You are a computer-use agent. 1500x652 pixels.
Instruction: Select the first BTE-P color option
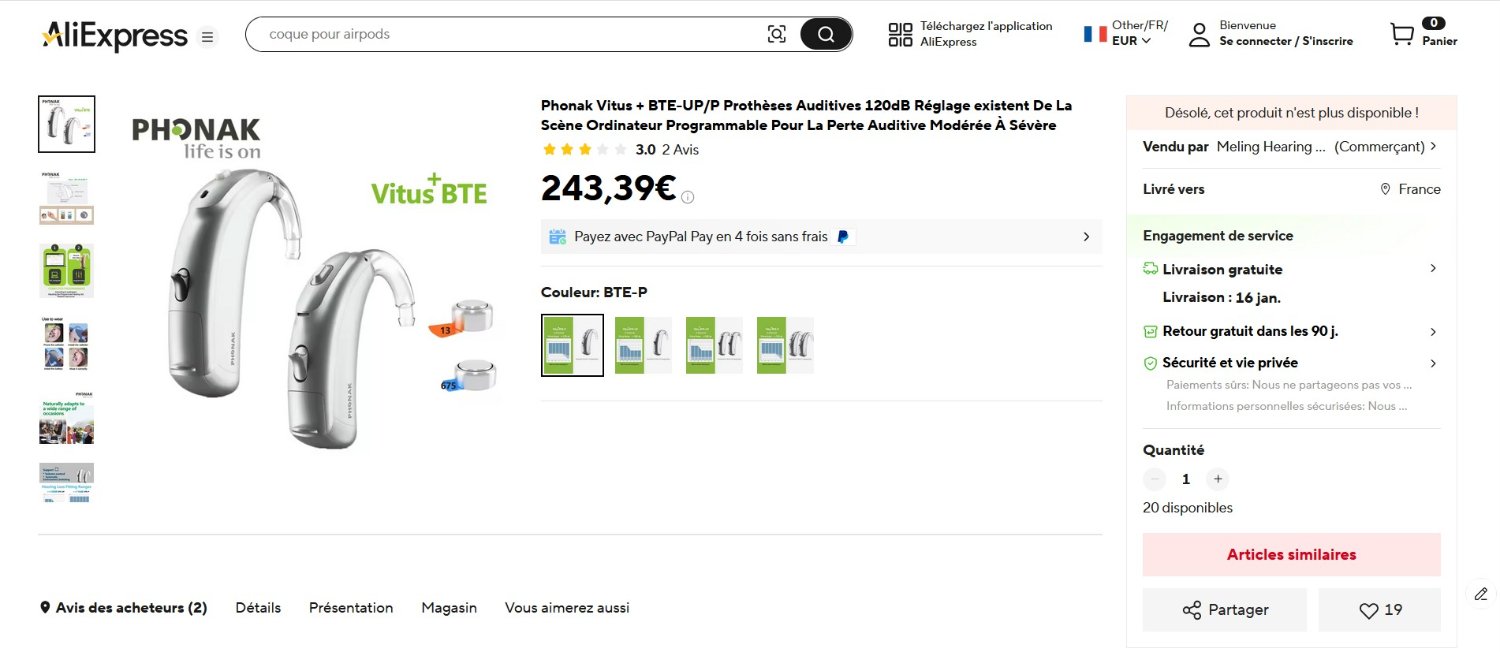(572, 345)
